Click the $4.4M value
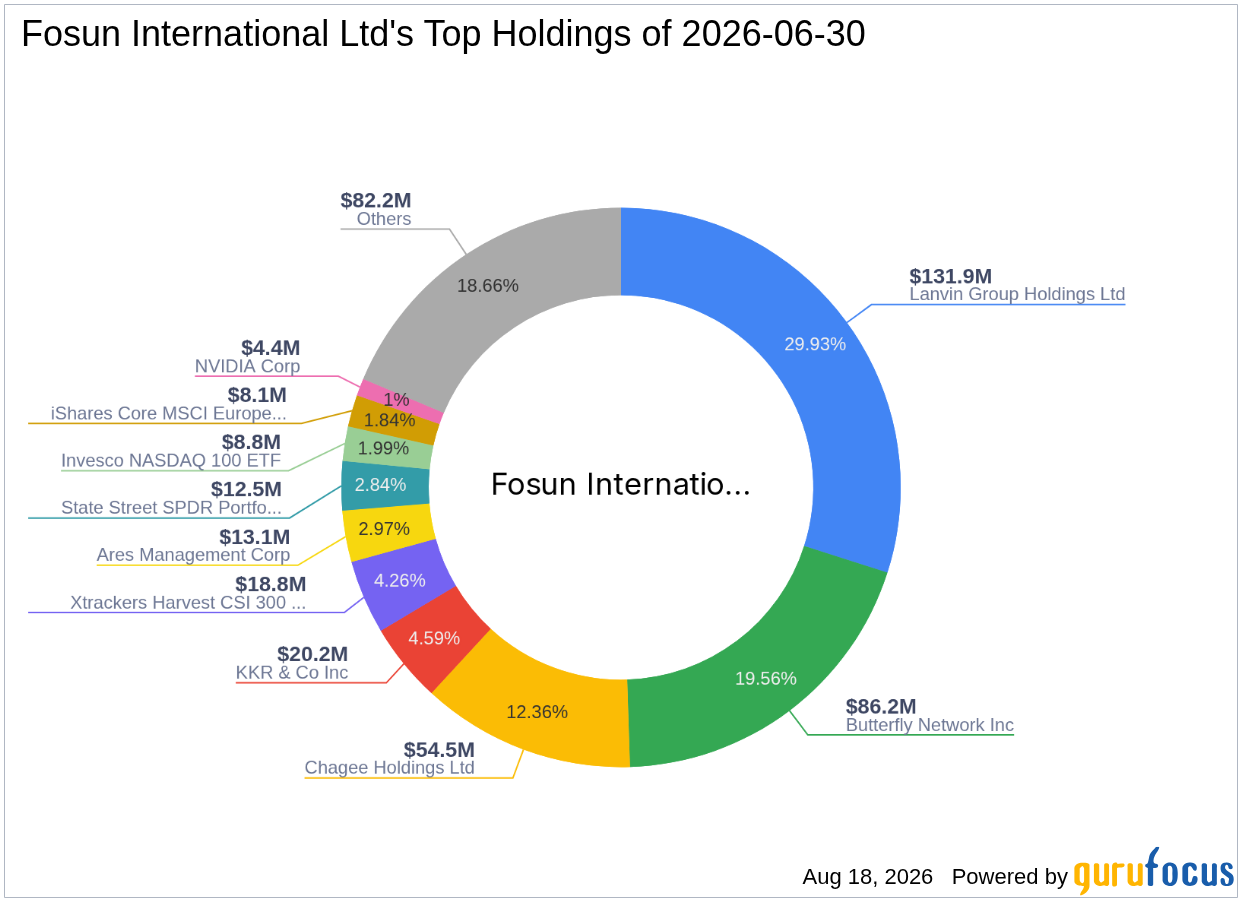The image size is (1242, 902). [x=271, y=348]
